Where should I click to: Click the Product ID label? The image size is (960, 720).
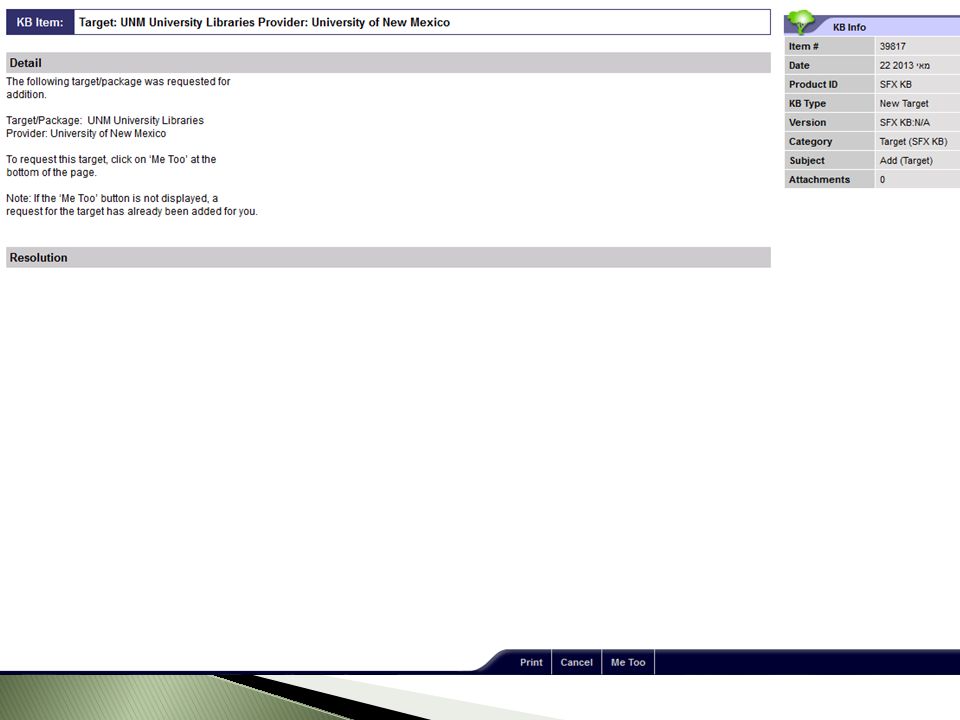coord(813,84)
